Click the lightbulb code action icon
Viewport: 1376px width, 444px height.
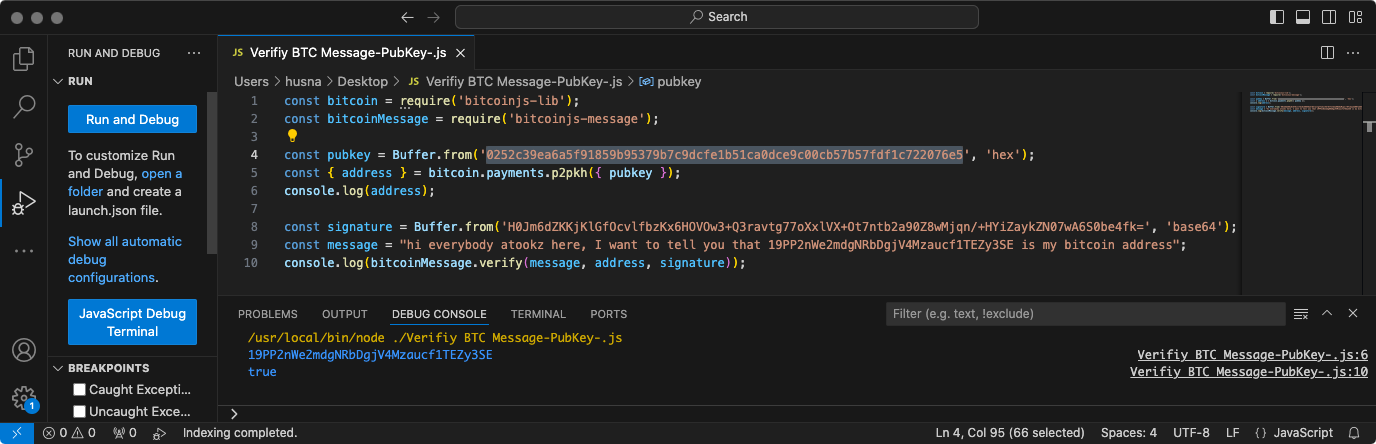pyautogui.click(x=293, y=136)
